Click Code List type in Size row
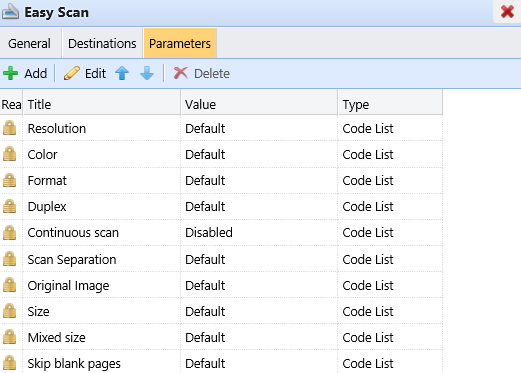 368,312
